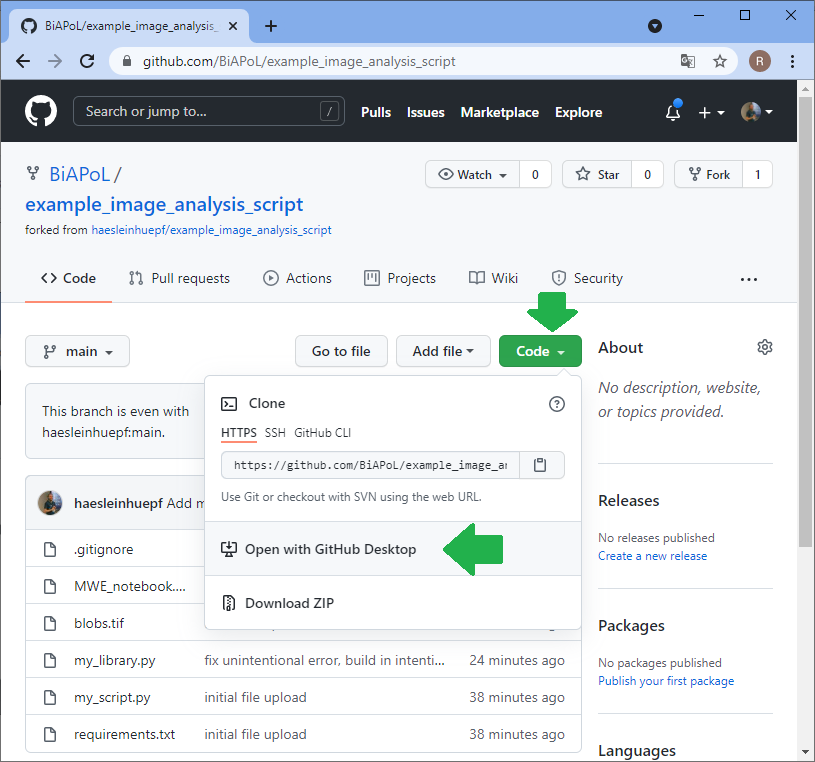815x762 pixels.
Task: Click the About settings gear icon
Action: click(765, 347)
